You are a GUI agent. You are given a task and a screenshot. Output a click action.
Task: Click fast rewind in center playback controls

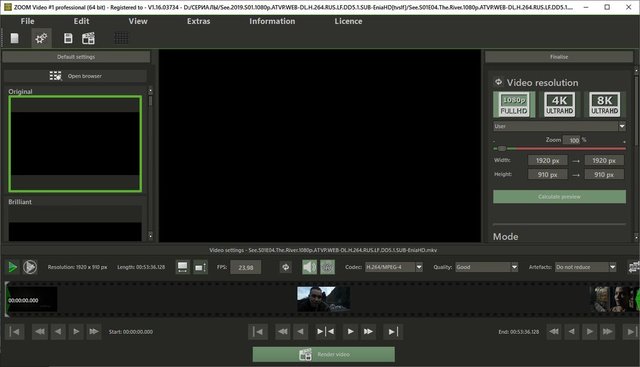(282, 331)
